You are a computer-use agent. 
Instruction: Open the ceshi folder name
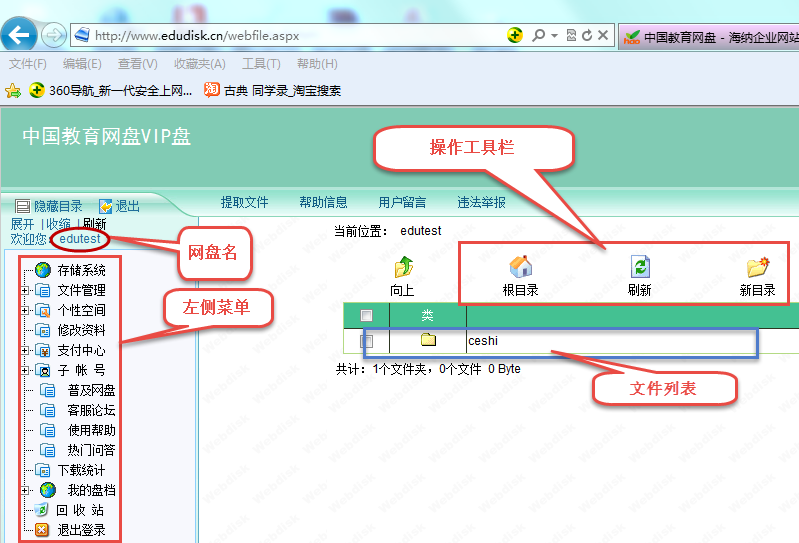[x=483, y=340]
